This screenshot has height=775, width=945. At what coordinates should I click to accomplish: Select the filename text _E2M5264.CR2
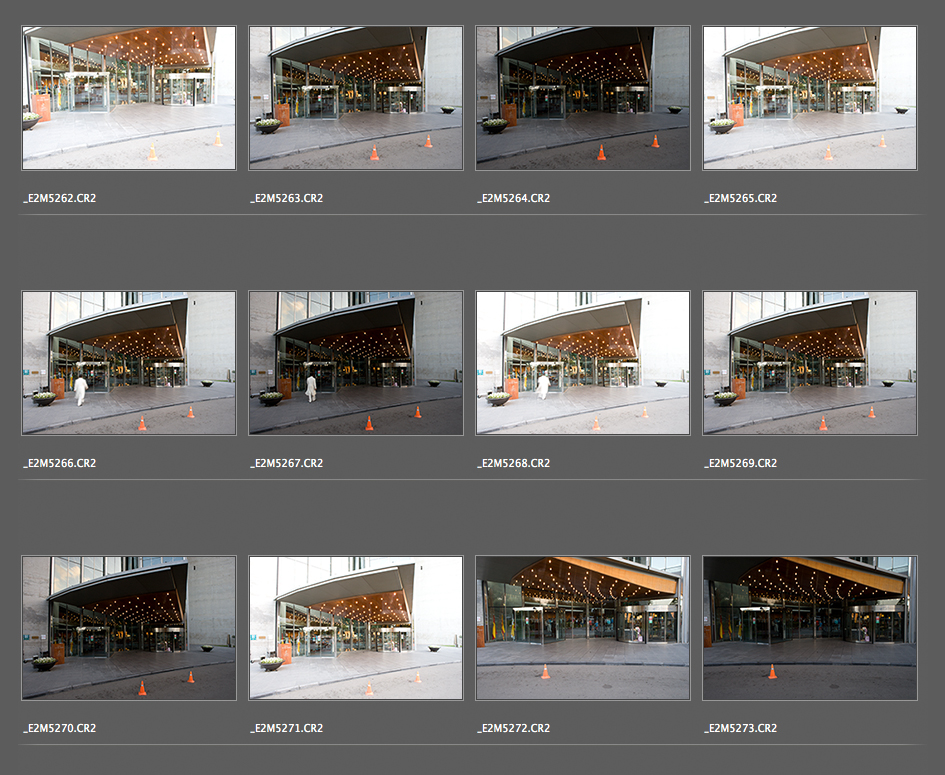point(513,198)
